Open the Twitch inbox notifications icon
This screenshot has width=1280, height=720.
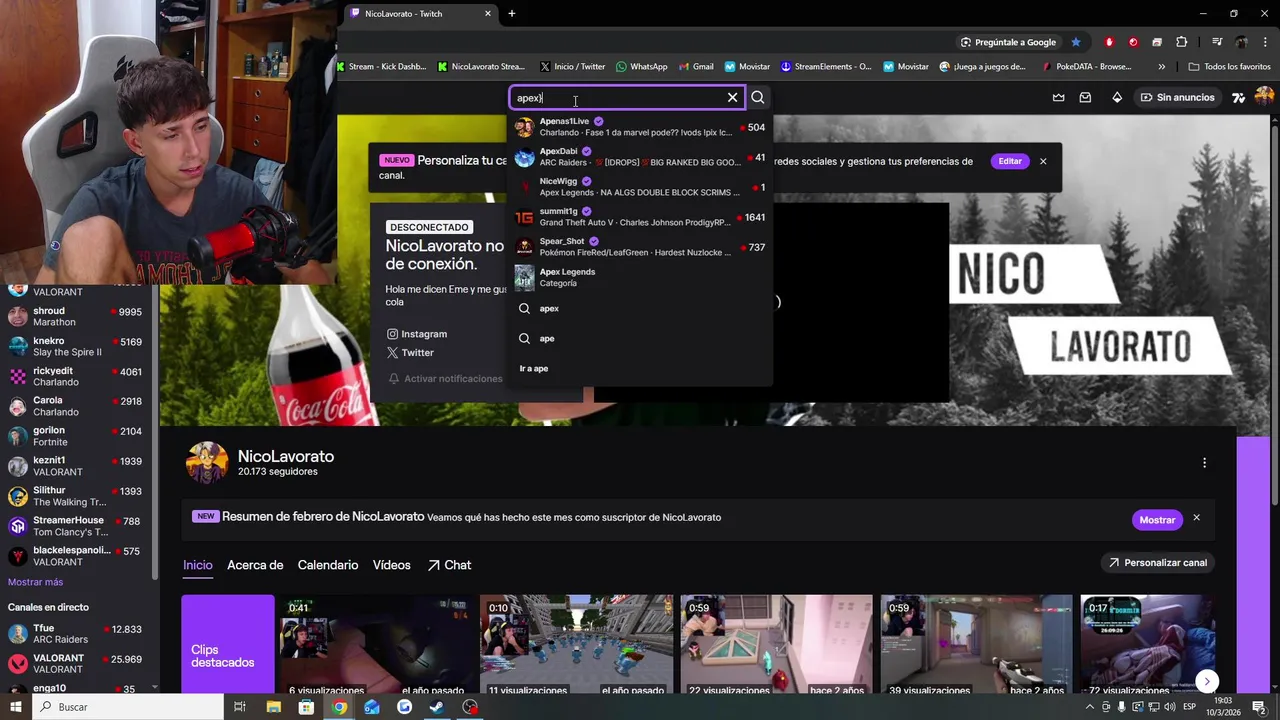click(1085, 97)
